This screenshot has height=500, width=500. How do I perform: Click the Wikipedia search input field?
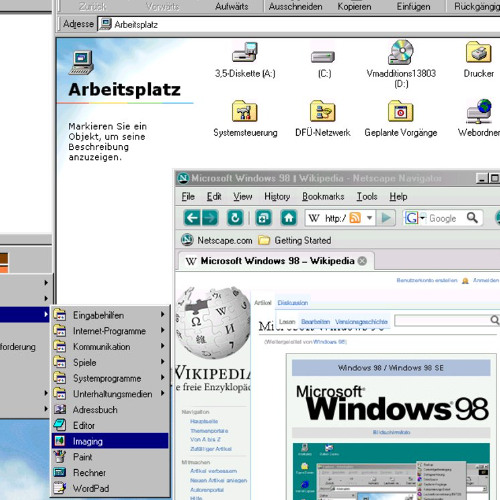pyautogui.click(x=442, y=320)
